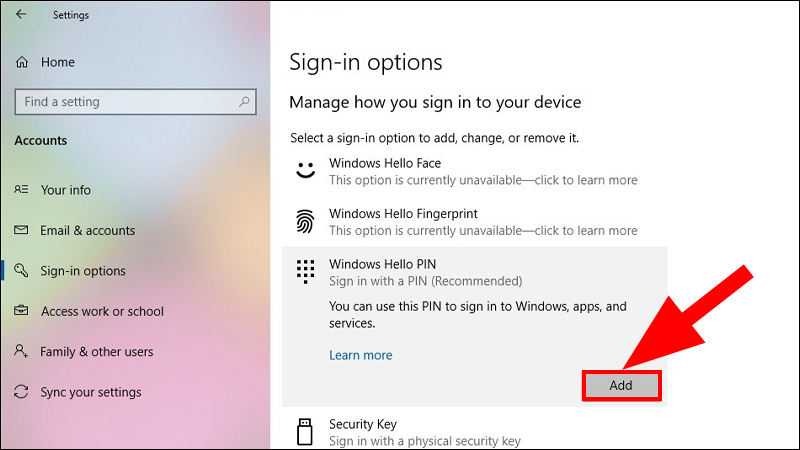800x450 pixels.
Task: Open the Learn more link
Action: tap(360, 355)
